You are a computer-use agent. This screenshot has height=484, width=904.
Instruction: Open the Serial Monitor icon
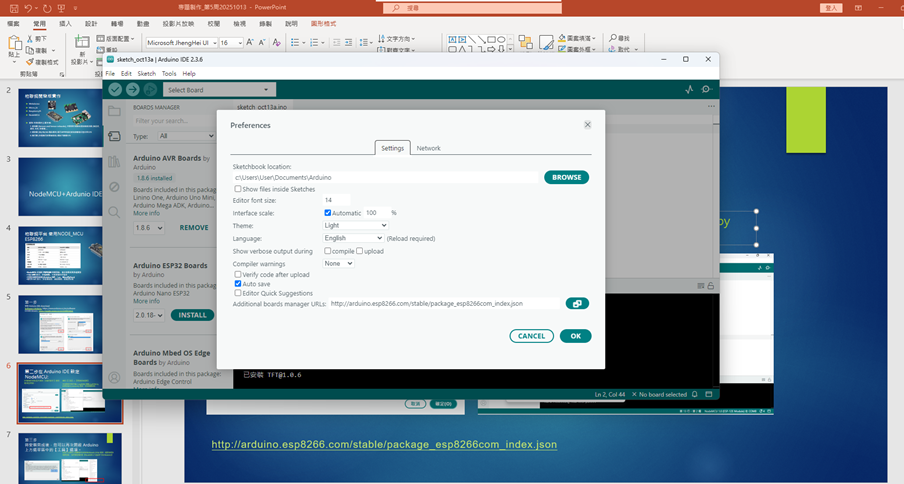tap(707, 90)
